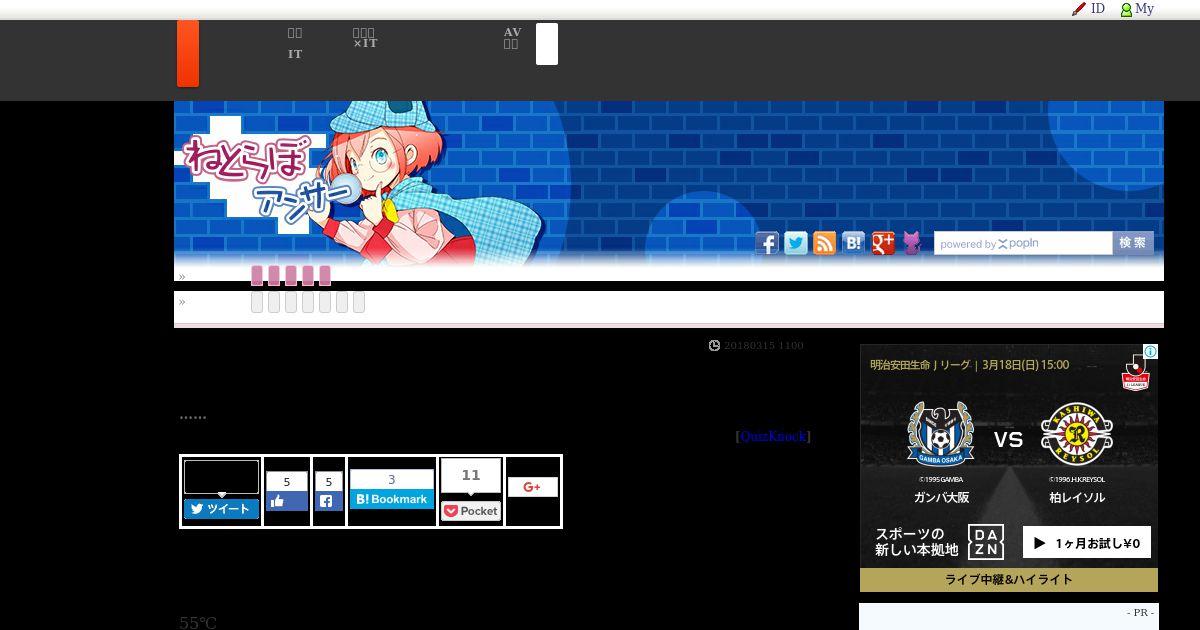This screenshot has height=630, width=1200.
Task: Click the 検索 search button
Action: 1133,243
